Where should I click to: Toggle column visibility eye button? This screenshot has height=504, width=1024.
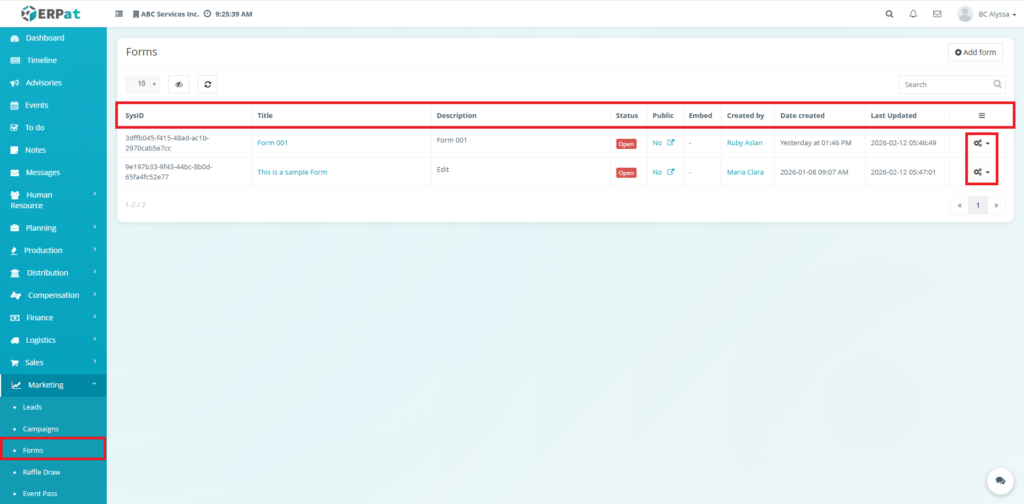tap(179, 85)
